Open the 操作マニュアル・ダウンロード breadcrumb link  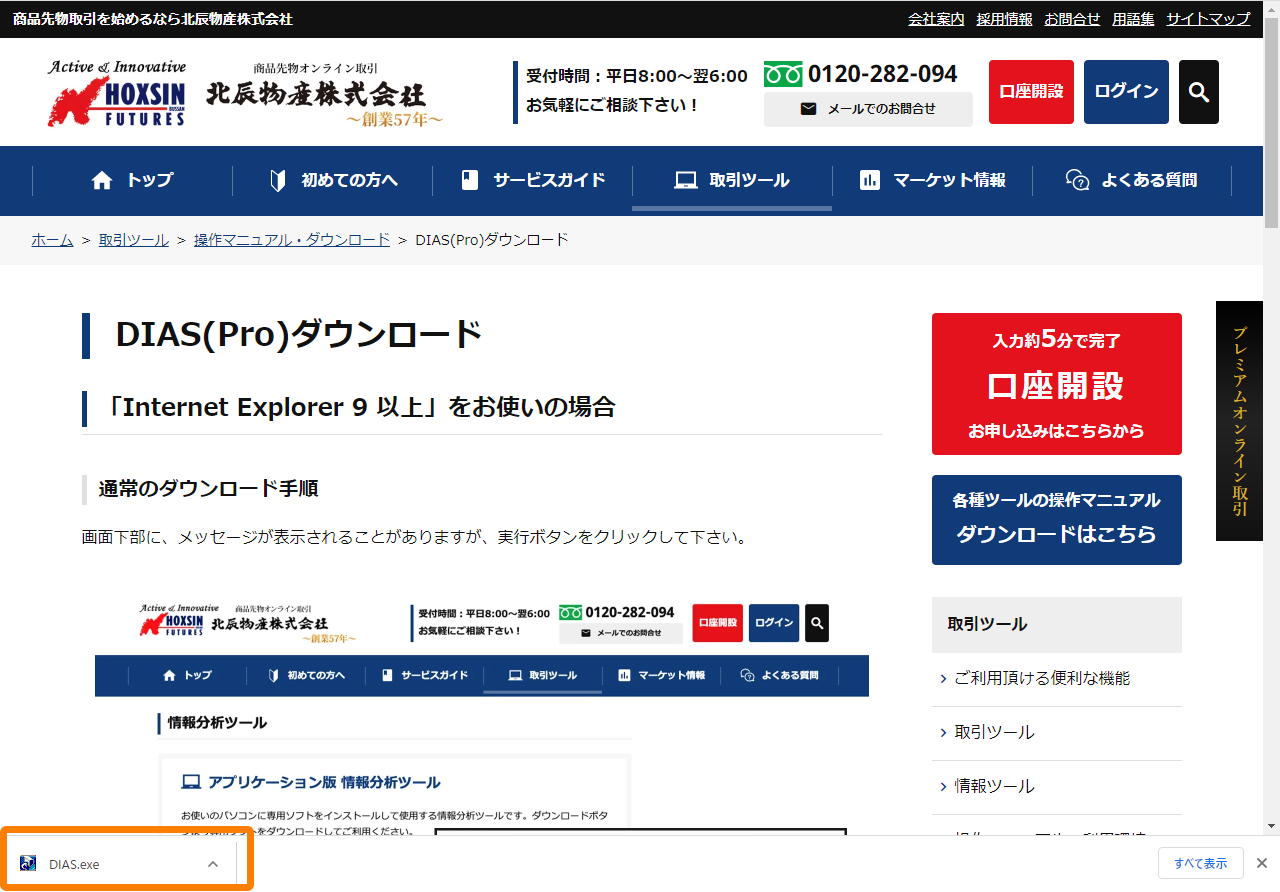tap(292, 240)
